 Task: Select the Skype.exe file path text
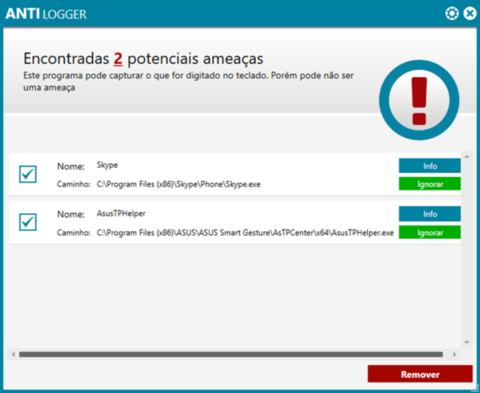pyautogui.click(x=179, y=184)
